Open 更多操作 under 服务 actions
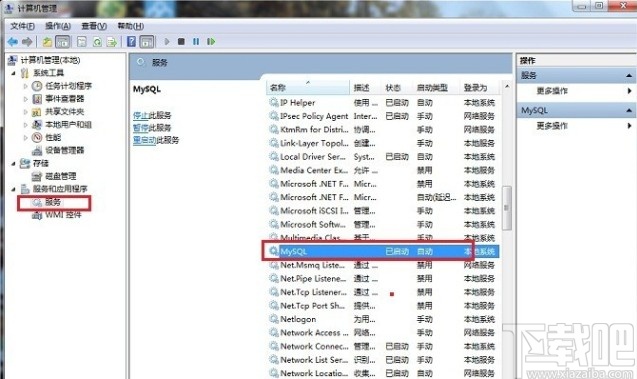The width and height of the screenshot is (637, 379). 552,91
